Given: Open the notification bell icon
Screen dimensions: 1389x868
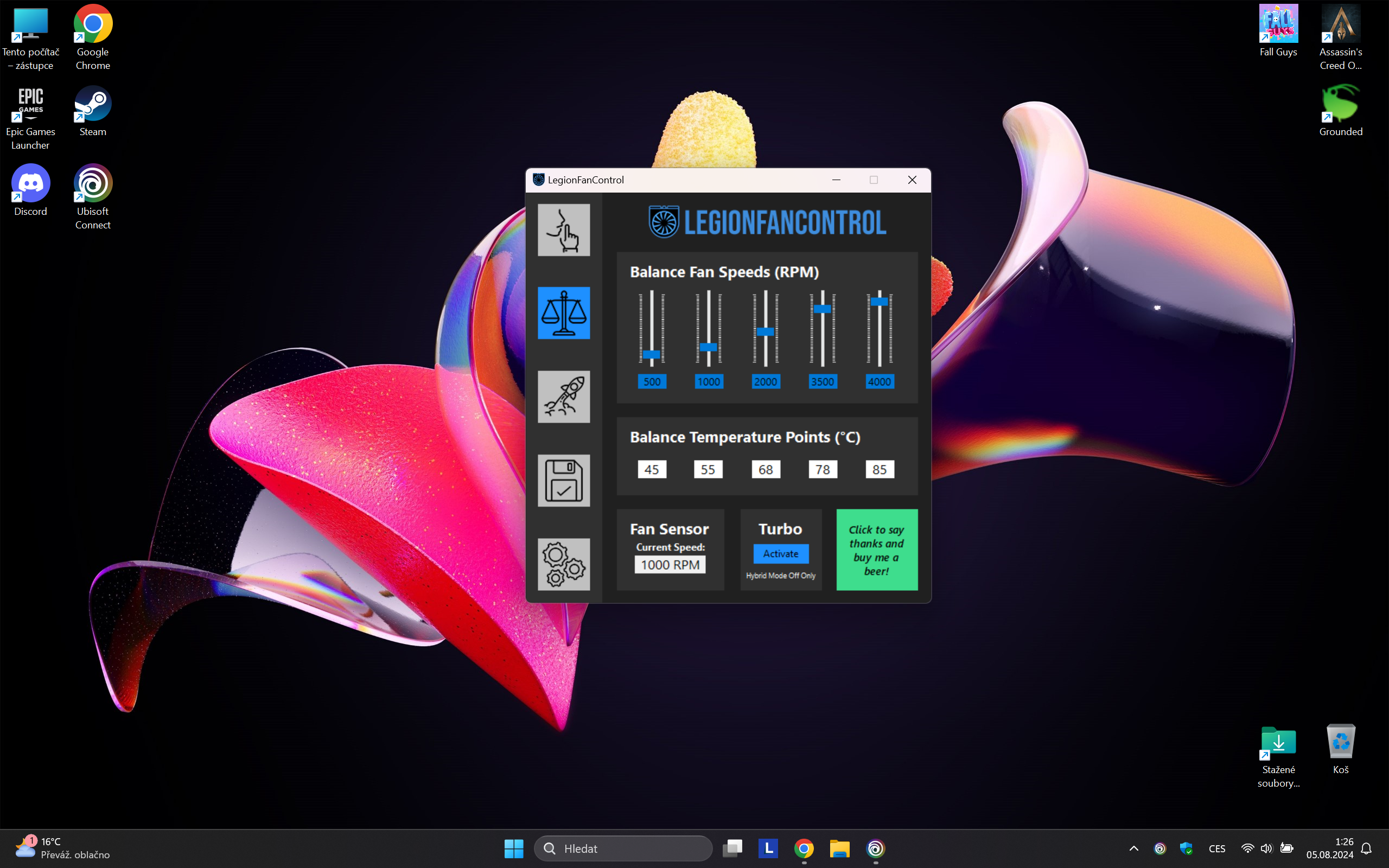Looking at the screenshot, I should pos(1367,848).
